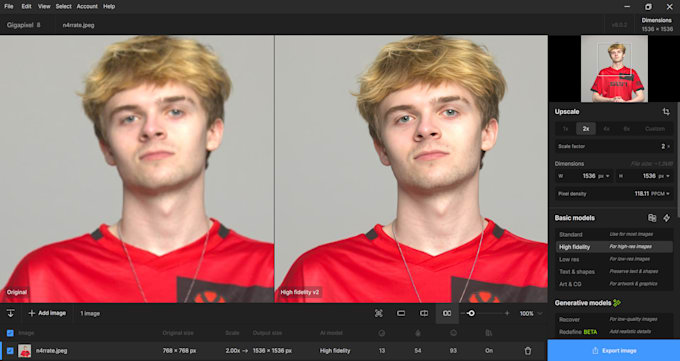Image resolution: width=680 pixels, height=361 pixels.
Task: Choose the Recover generative model
Action: (614, 319)
